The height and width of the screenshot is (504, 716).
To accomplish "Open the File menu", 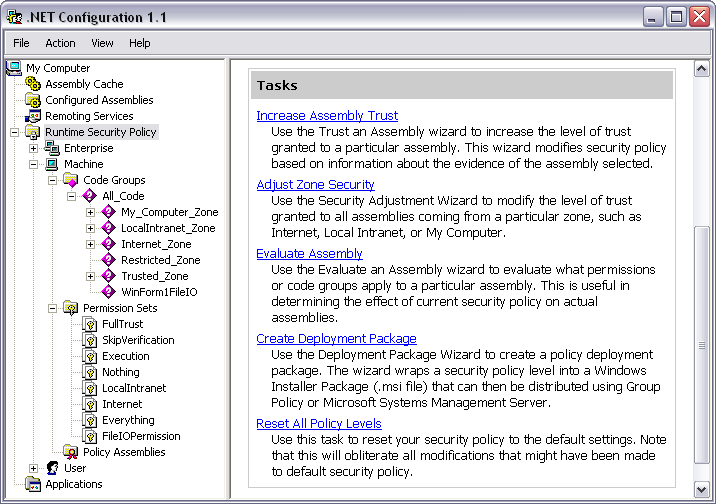I will click(x=21, y=43).
